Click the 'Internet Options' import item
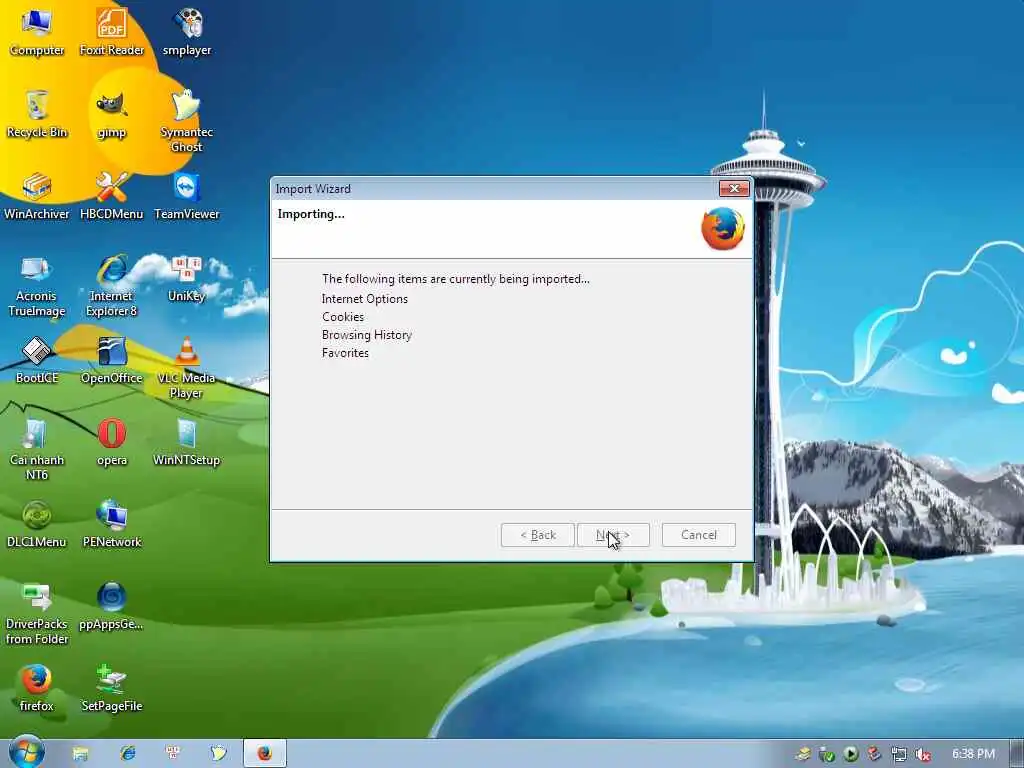The image size is (1024, 768). click(364, 299)
